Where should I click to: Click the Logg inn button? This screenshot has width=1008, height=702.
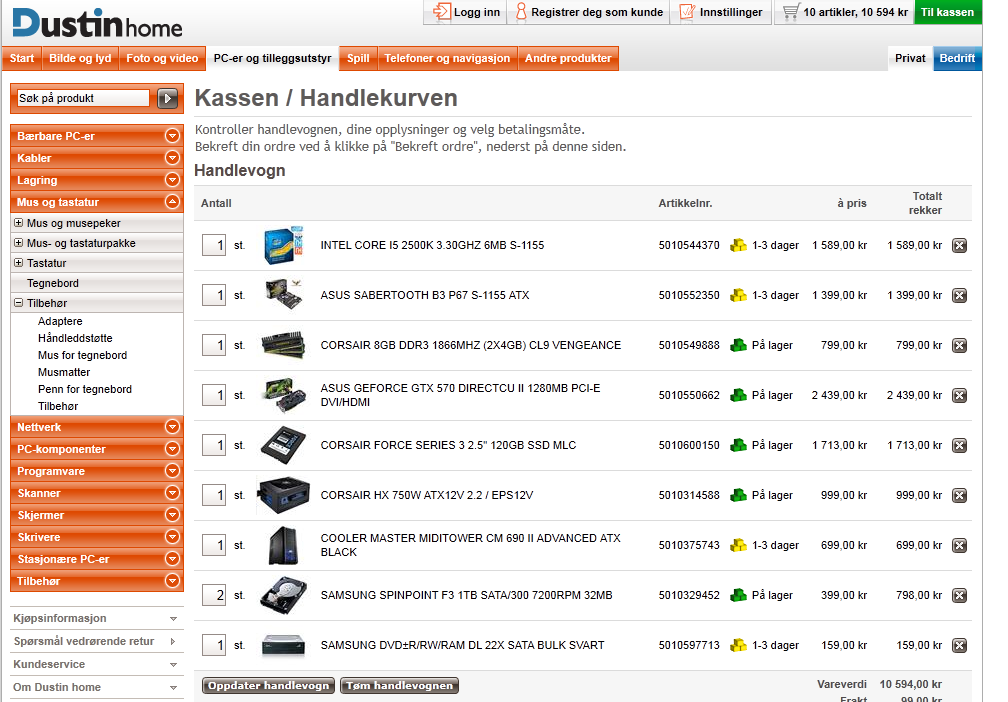tap(465, 12)
